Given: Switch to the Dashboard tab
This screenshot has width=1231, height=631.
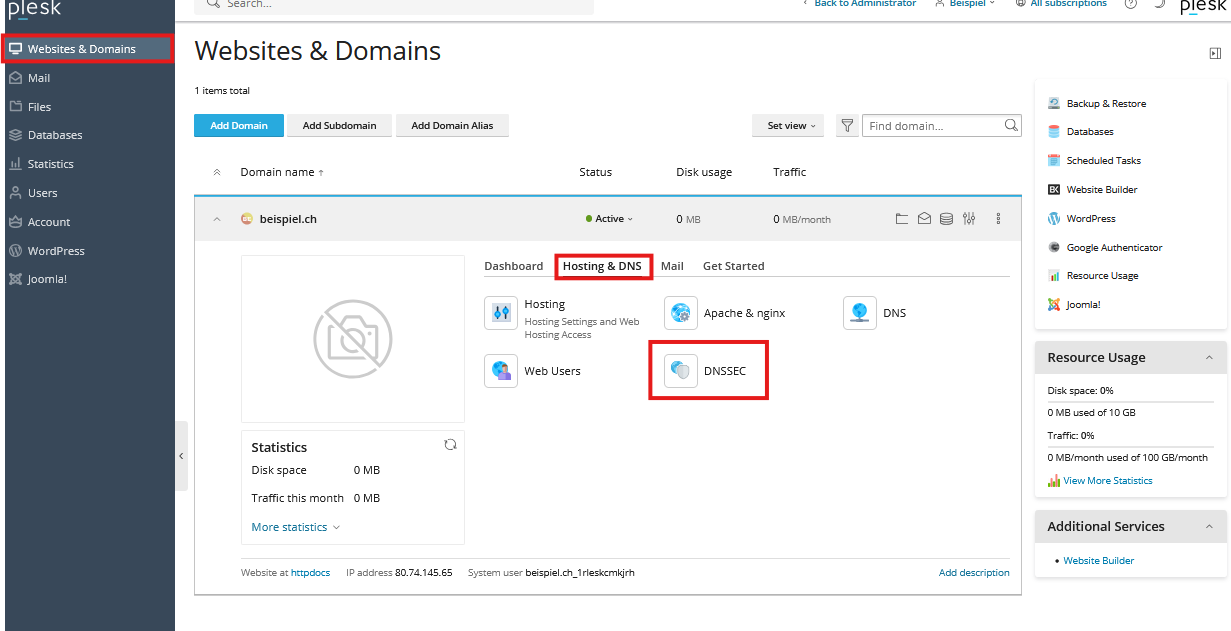Looking at the screenshot, I should coord(513,266).
